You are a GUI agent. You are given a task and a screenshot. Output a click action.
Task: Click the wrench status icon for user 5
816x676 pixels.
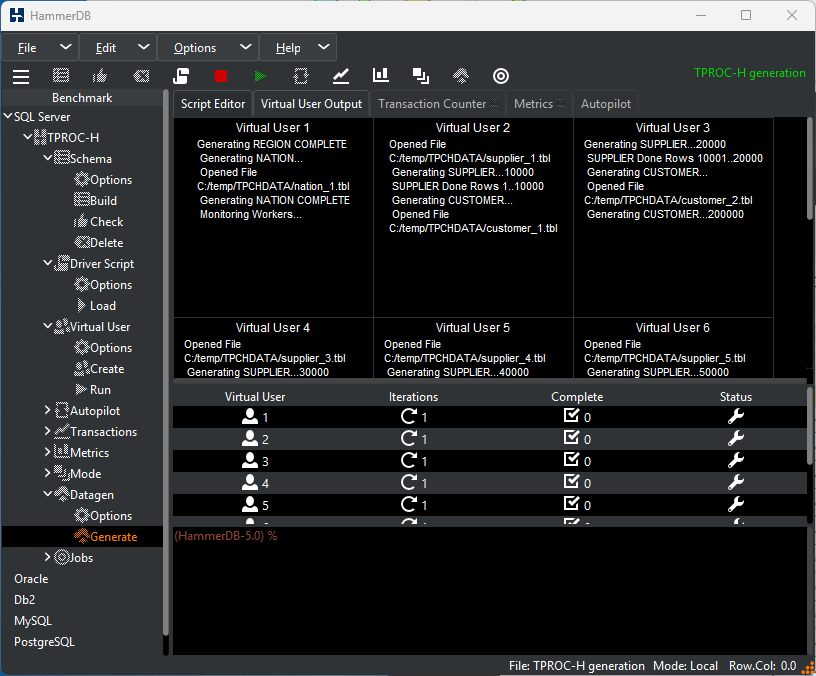(736, 504)
